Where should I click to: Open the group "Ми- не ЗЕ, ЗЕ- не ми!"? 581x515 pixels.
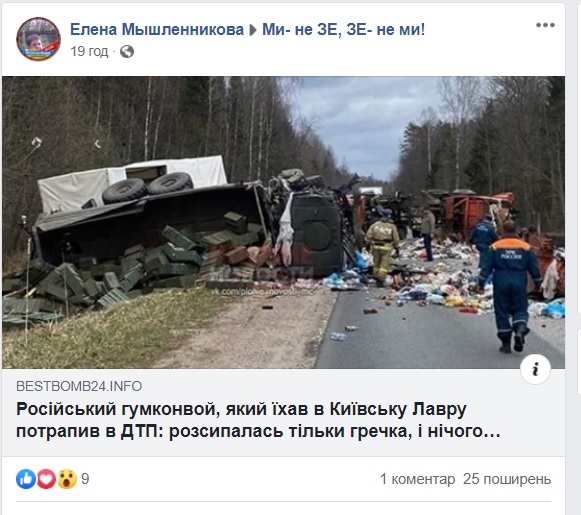[343, 29]
